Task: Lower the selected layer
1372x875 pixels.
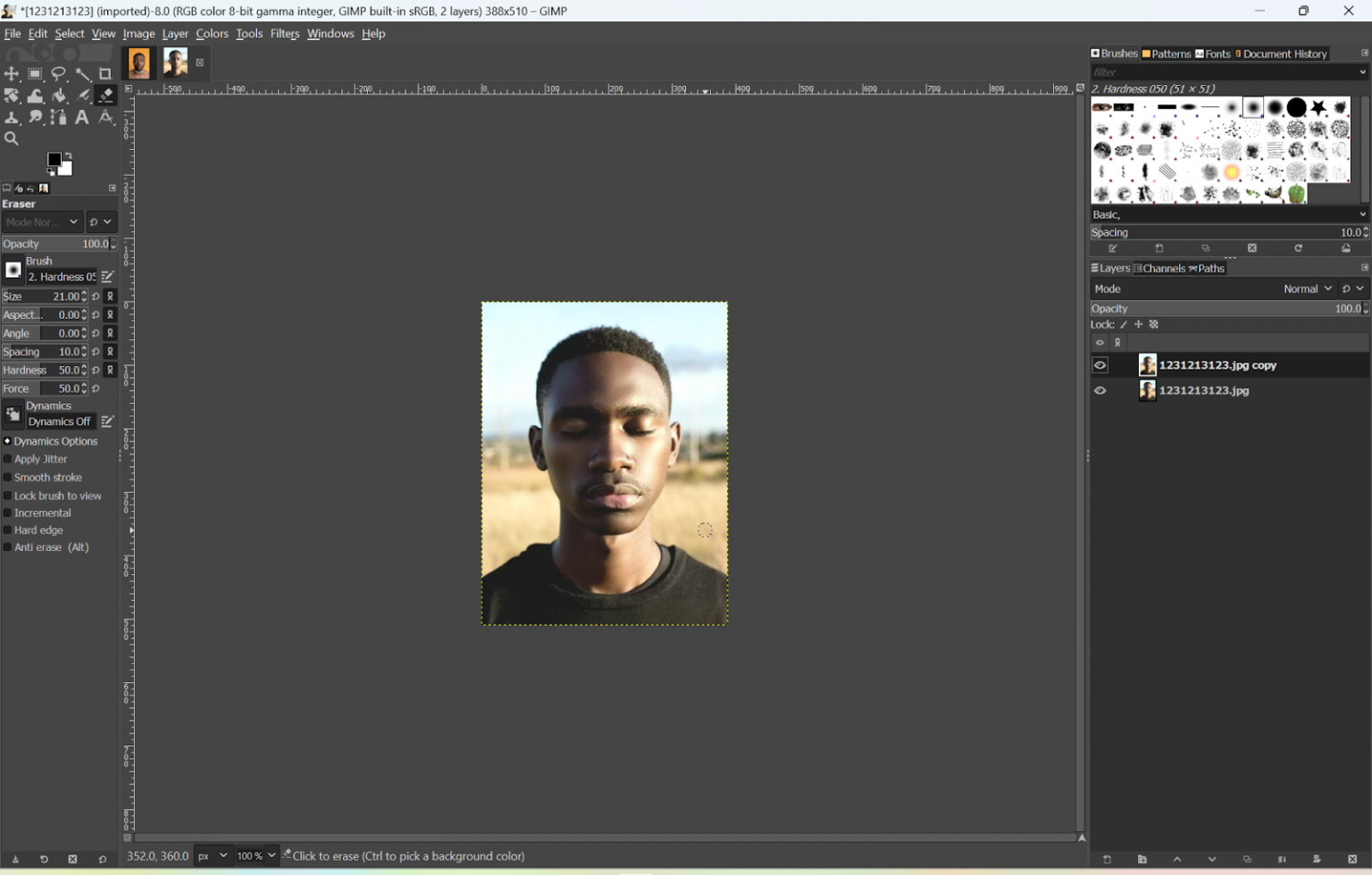Action: [x=1212, y=860]
